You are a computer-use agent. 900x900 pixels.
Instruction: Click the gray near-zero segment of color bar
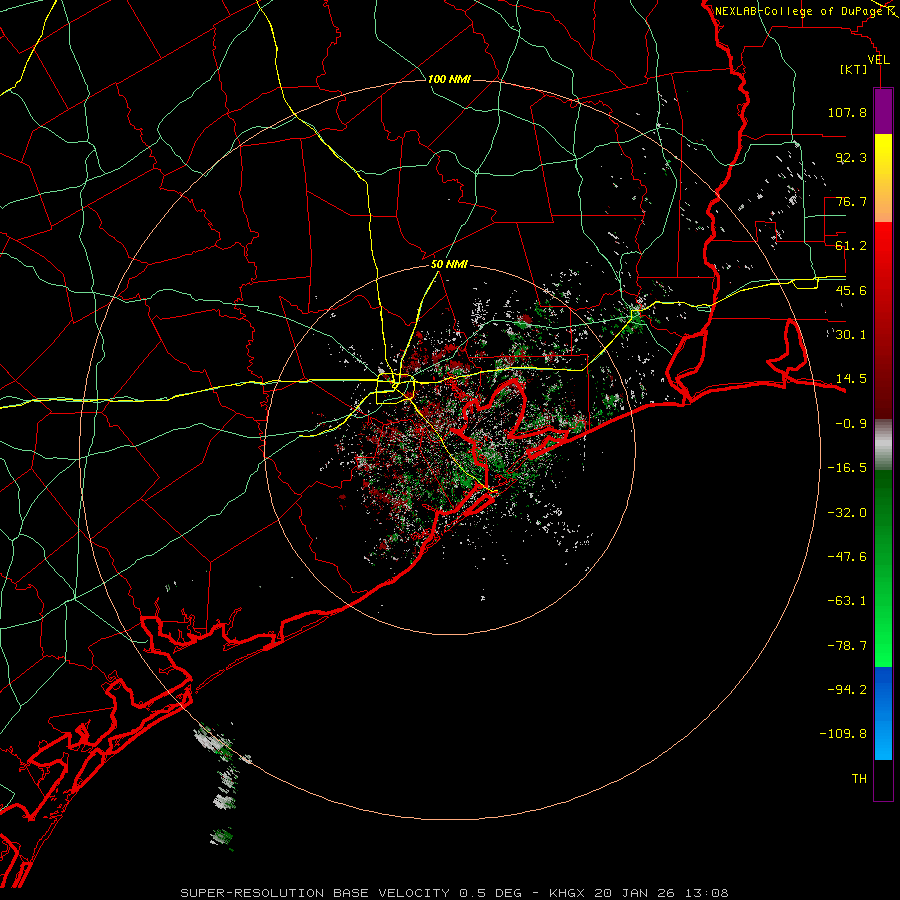pyautogui.click(x=883, y=445)
